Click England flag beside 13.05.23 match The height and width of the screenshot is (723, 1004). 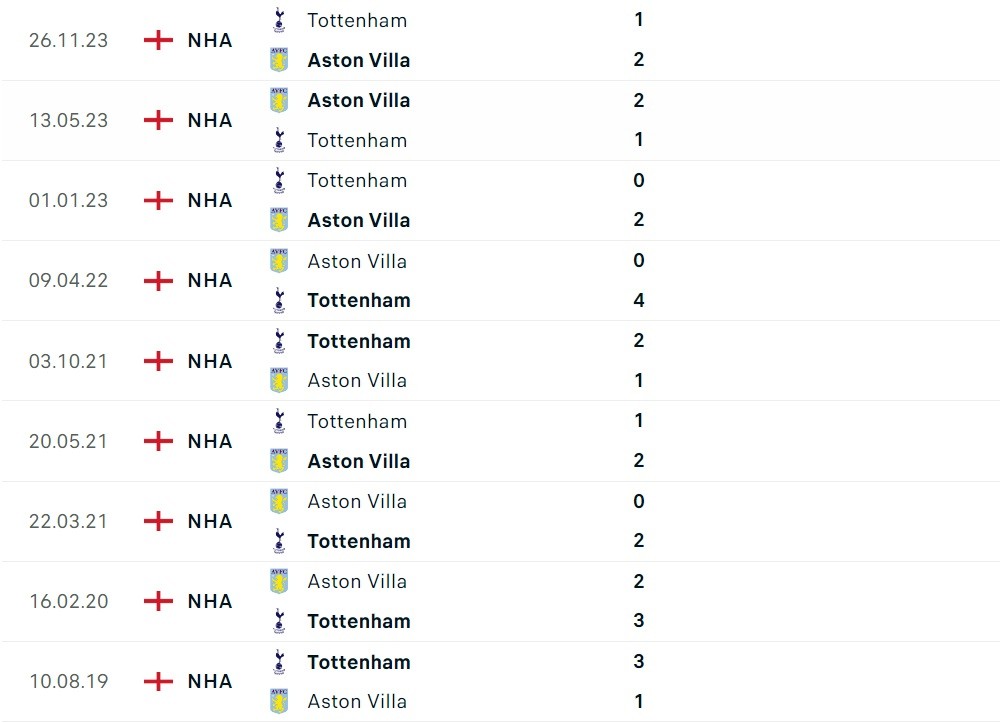158,120
